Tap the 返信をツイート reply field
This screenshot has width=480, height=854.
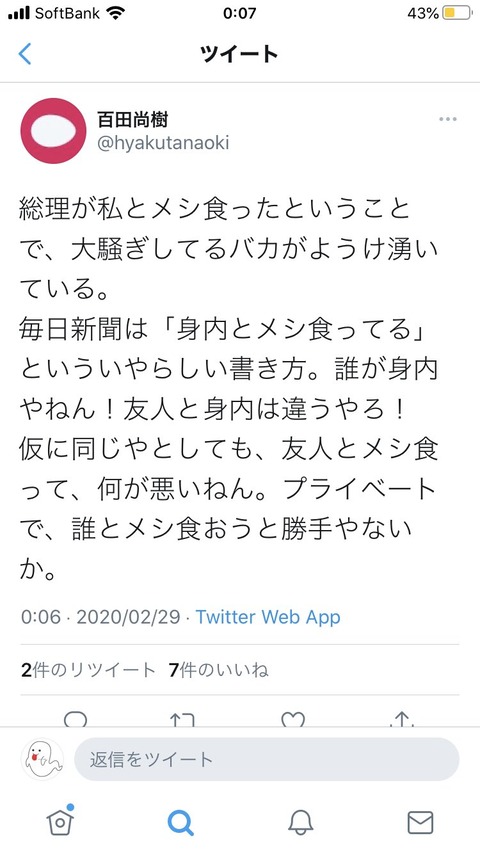266,759
